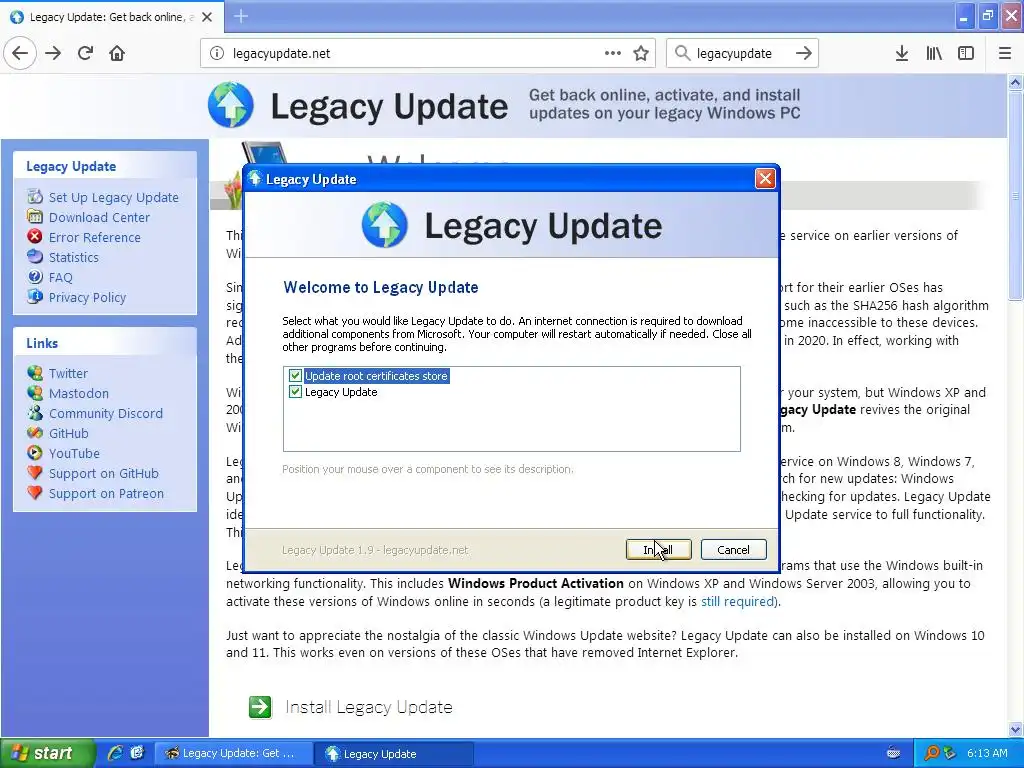Open the Download Center link

coord(99,217)
